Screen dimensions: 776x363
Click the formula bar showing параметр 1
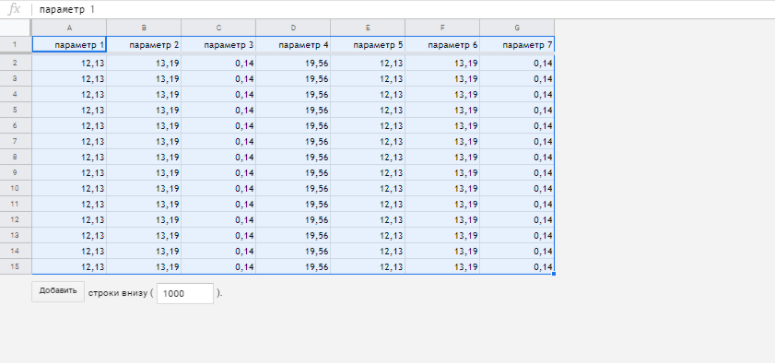tap(403, 9)
